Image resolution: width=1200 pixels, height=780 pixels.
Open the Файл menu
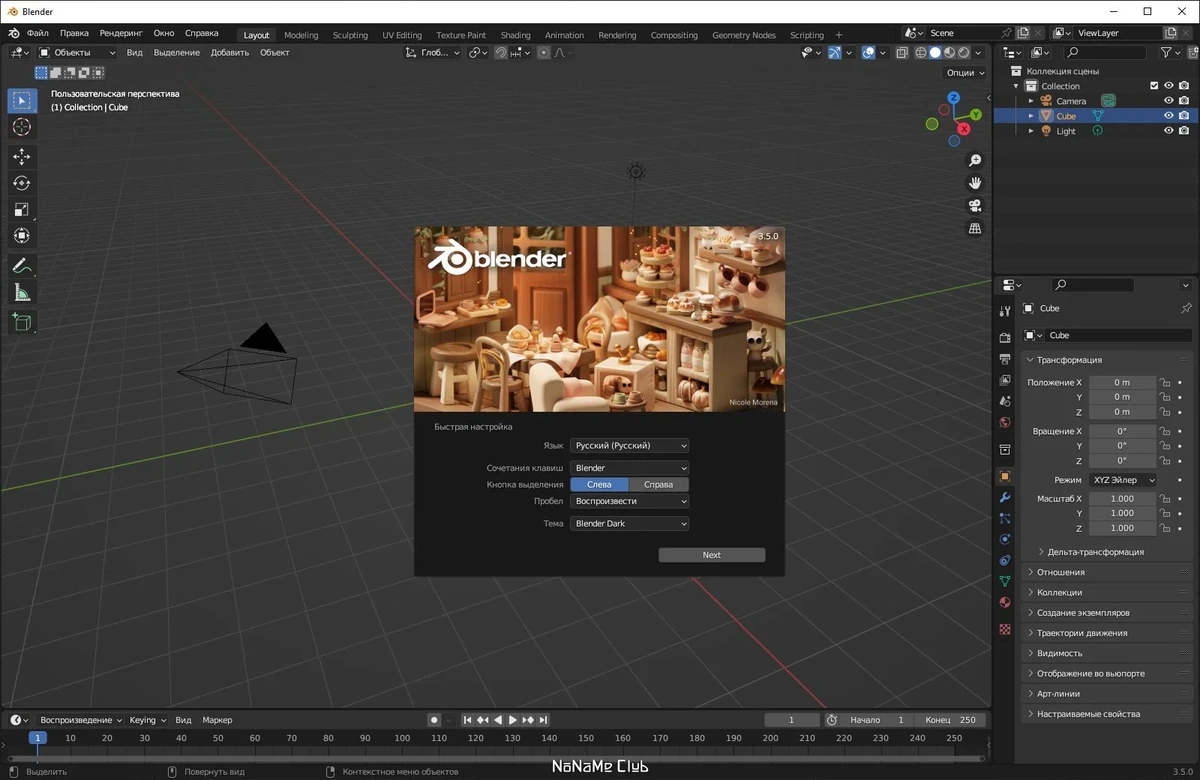tap(38, 33)
